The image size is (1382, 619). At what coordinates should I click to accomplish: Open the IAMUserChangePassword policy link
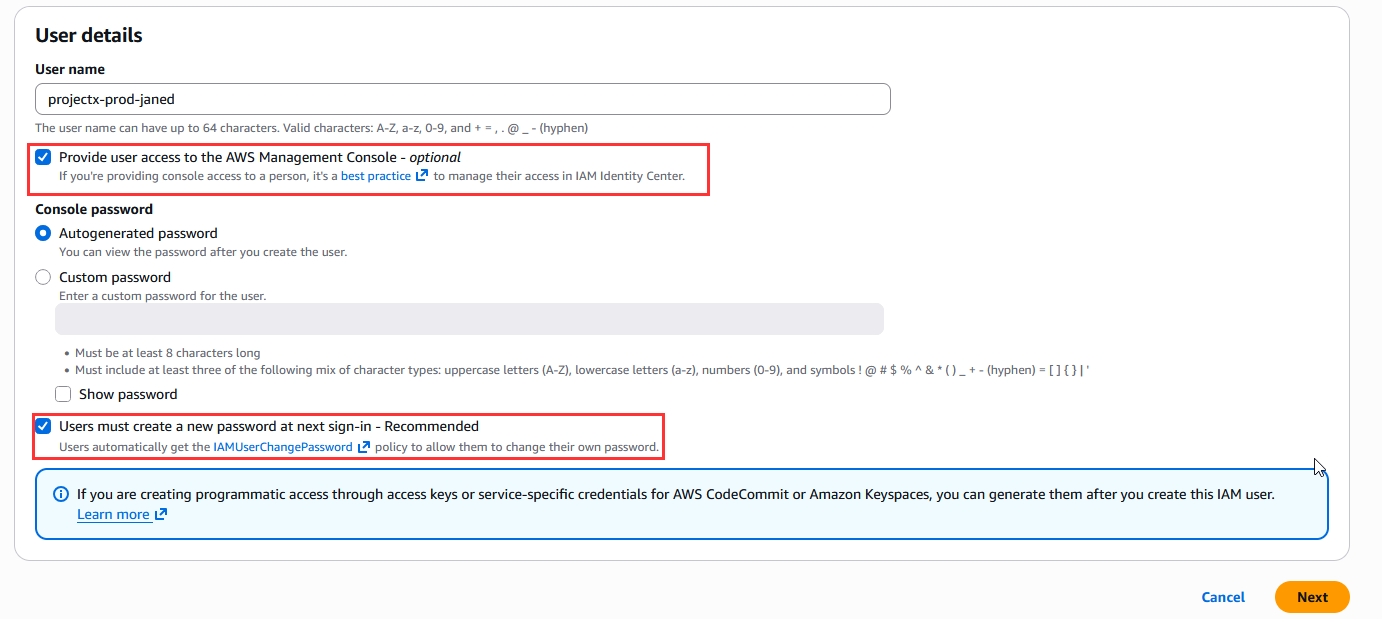pos(282,447)
